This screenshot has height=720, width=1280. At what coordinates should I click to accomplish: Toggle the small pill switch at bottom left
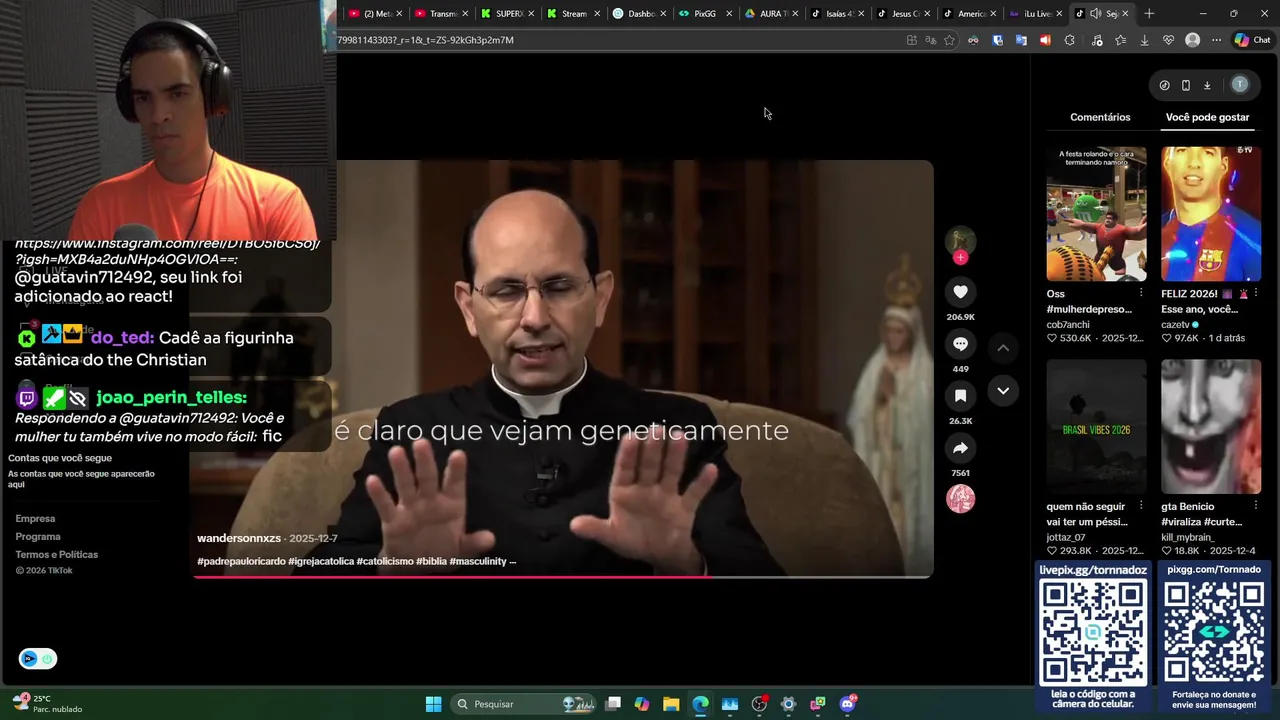click(x=38, y=659)
